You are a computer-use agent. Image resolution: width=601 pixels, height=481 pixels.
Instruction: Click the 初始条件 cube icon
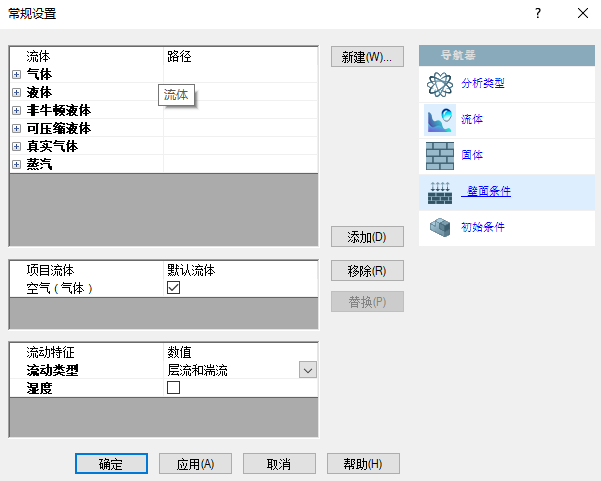[x=440, y=228]
